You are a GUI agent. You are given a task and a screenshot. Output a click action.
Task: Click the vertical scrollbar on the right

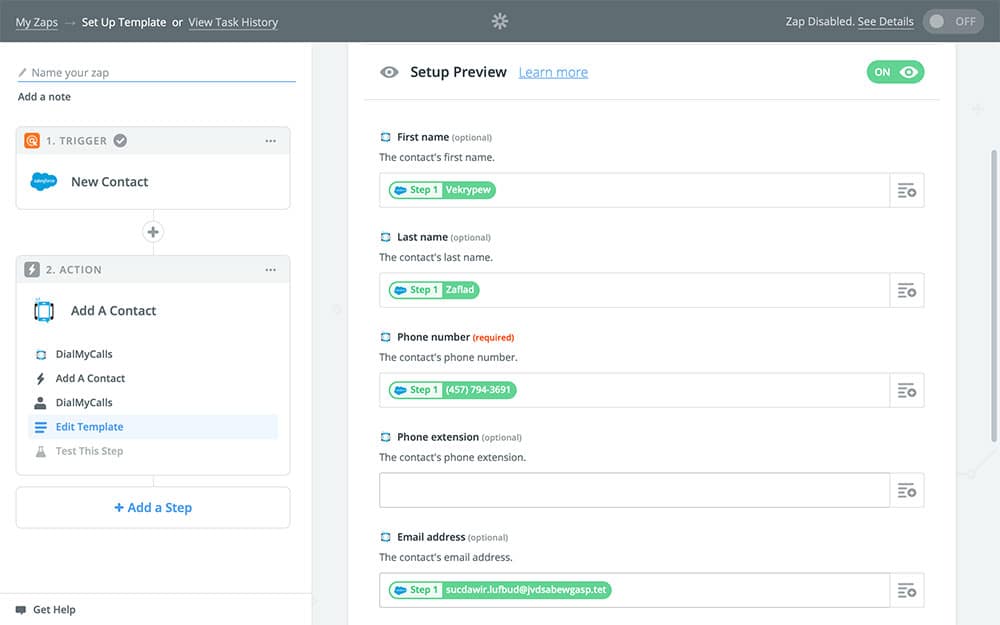pos(993,290)
